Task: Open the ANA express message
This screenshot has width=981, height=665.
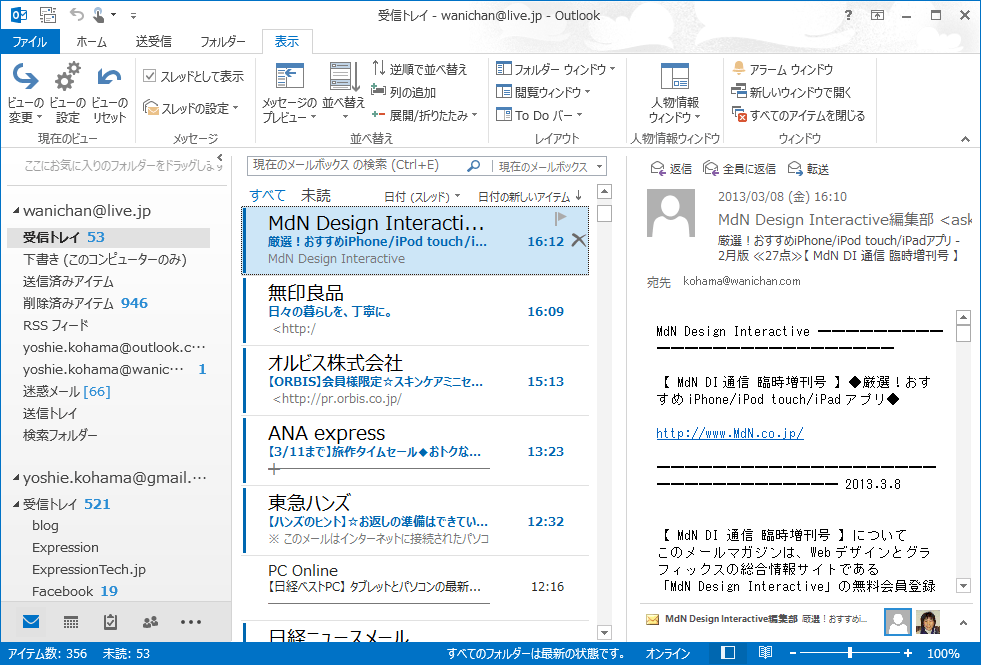Action: click(x=416, y=450)
